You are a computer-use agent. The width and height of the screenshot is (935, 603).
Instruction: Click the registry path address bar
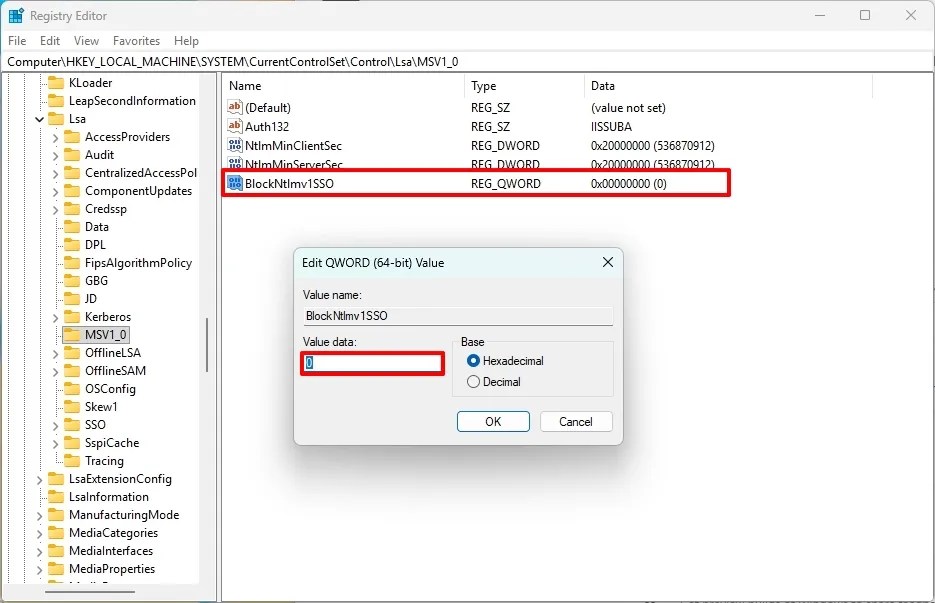468,62
